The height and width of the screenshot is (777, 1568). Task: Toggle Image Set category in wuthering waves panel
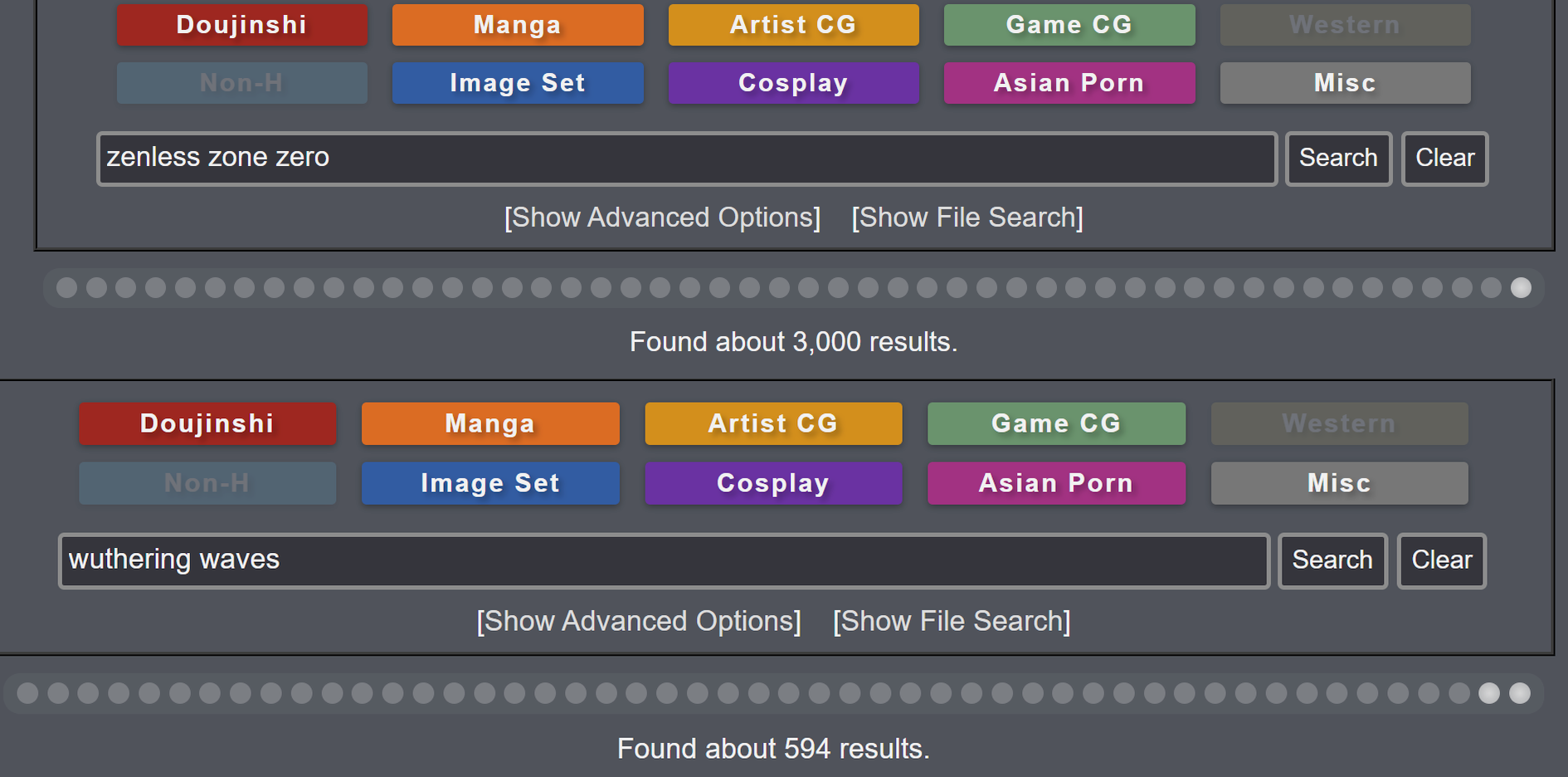[x=490, y=483]
